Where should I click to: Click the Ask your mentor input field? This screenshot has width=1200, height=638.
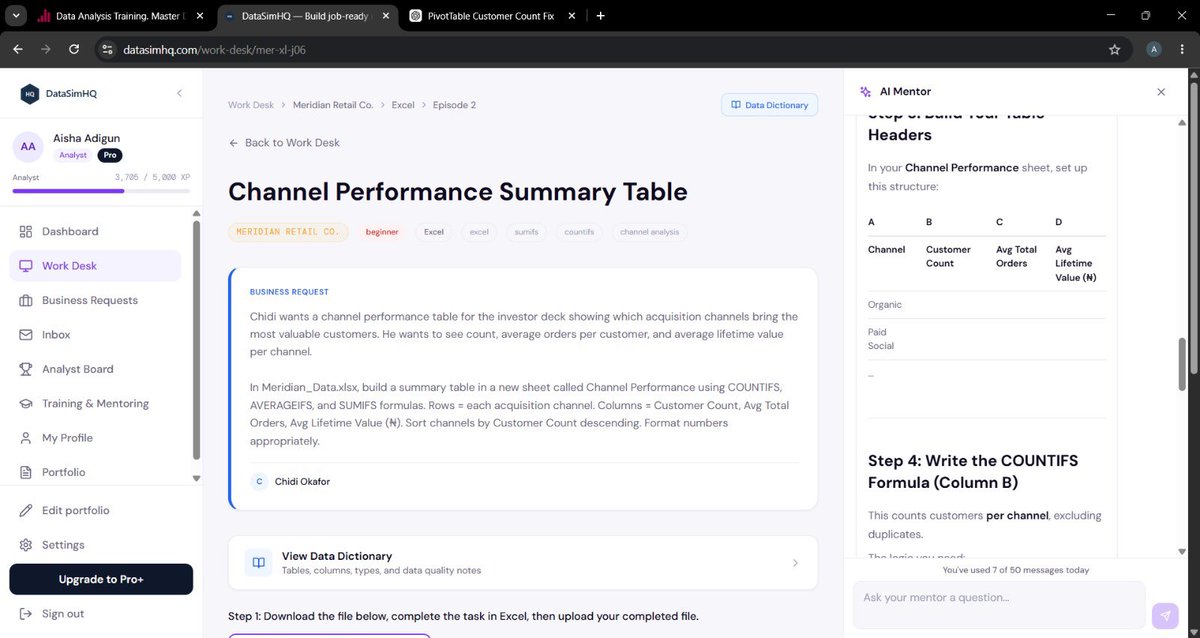point(998,605)
